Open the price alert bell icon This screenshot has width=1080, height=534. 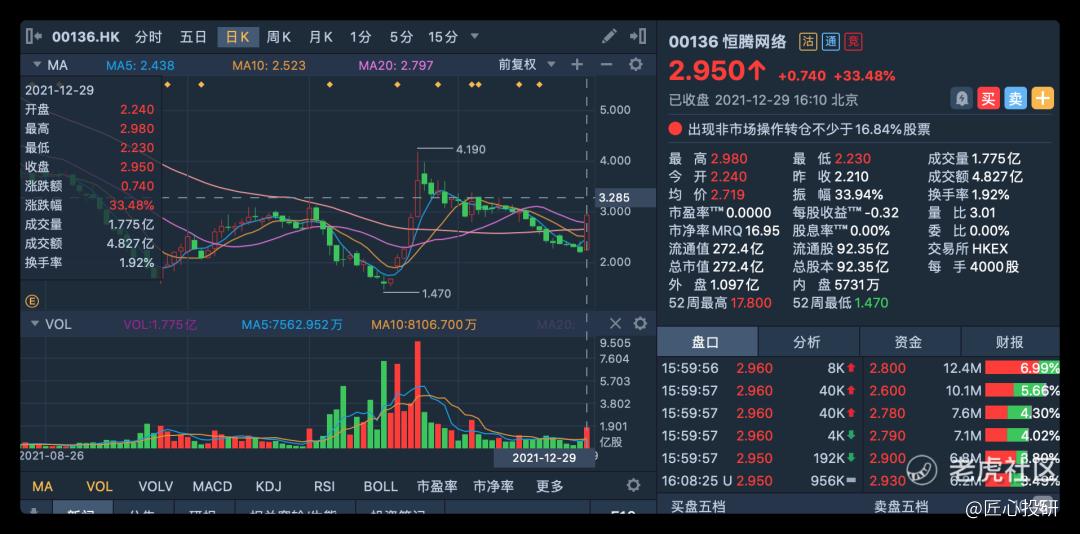[962, 99]
